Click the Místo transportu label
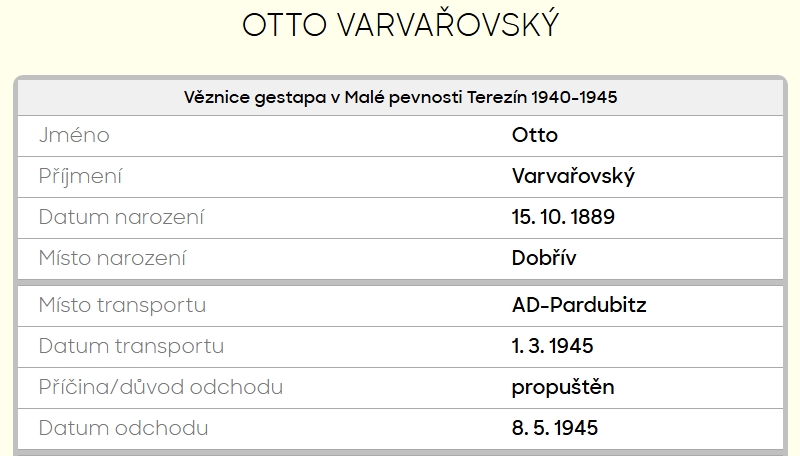The image size is (800, 456). pos(122,305)
